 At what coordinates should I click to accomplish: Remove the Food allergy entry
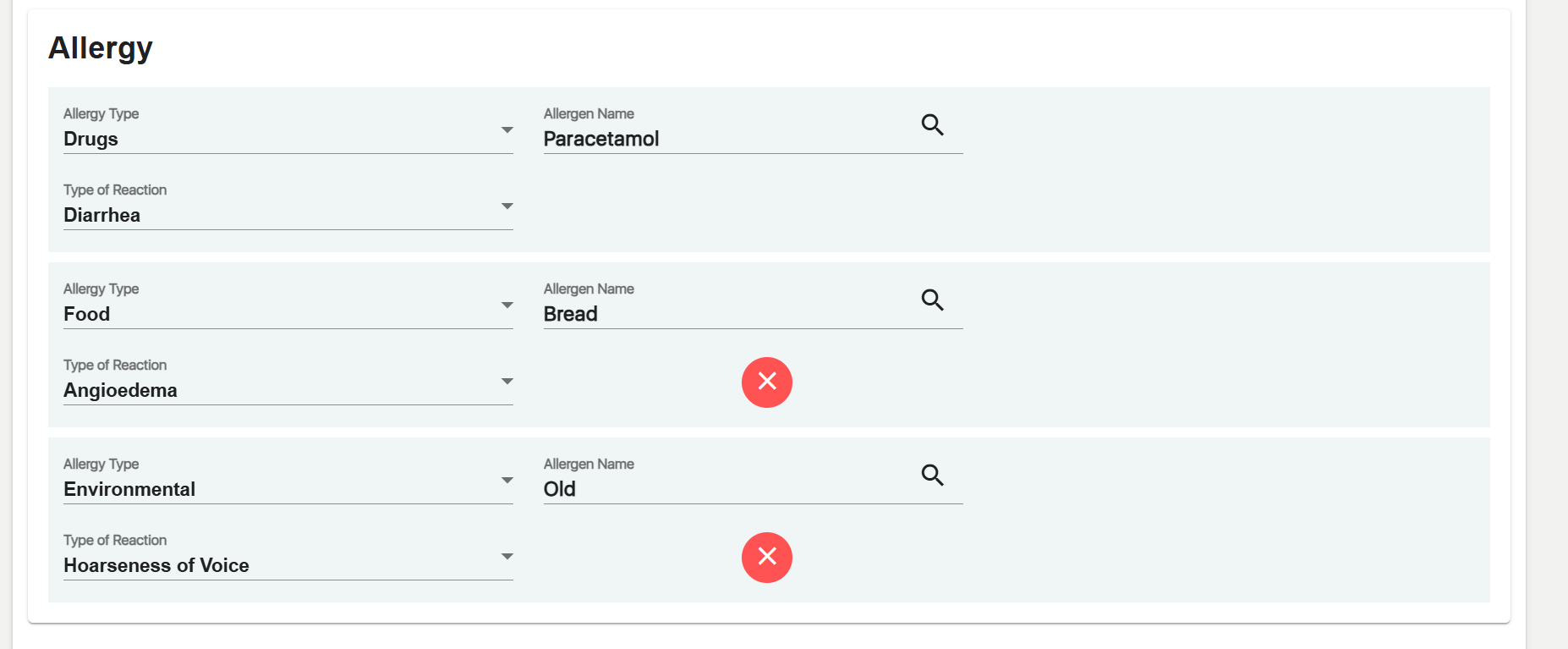(766, 382)
